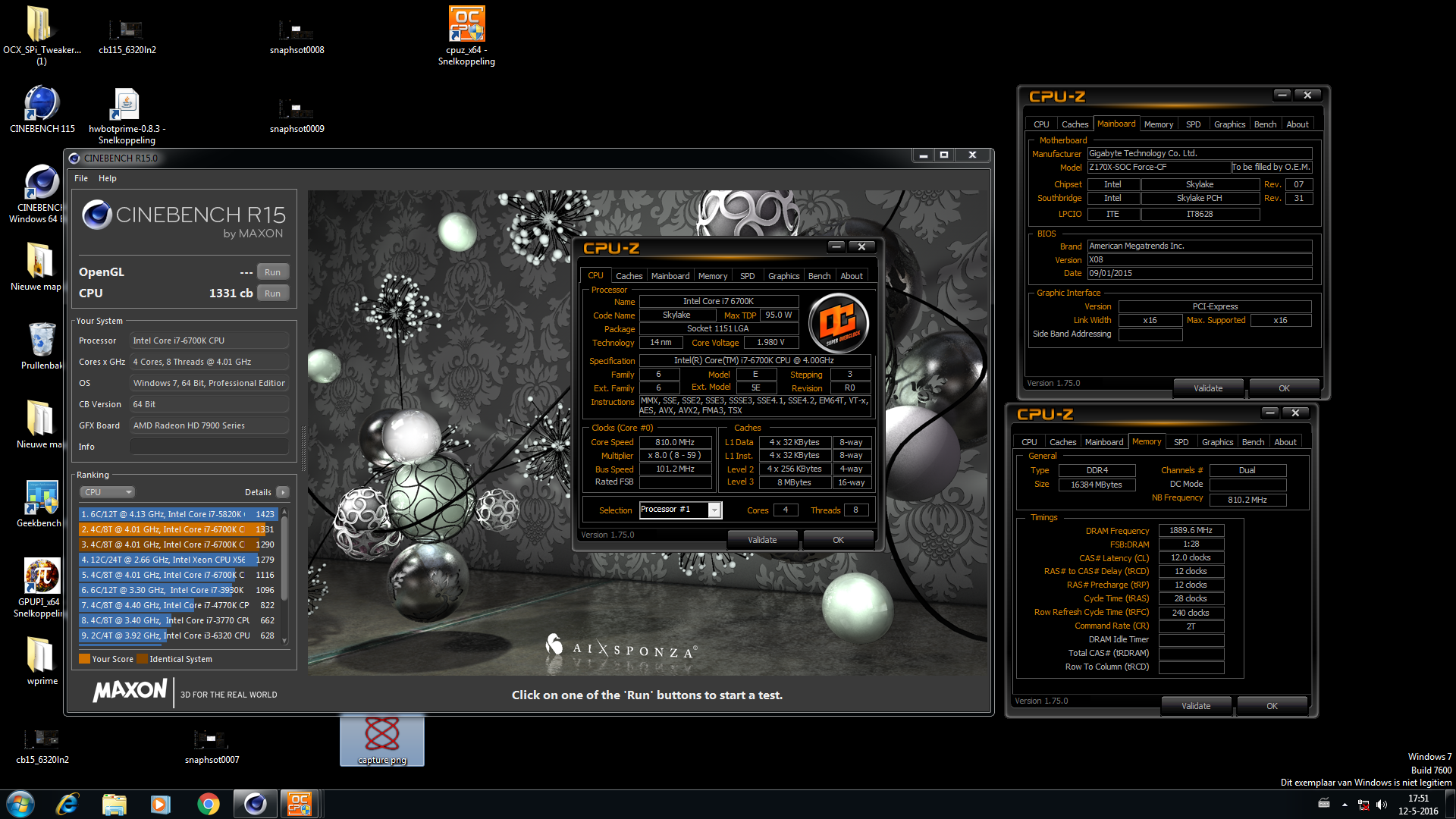Click Validate in Mainboard CPU-Z window
This screenshot has width=1456, height=819.
1208,388
